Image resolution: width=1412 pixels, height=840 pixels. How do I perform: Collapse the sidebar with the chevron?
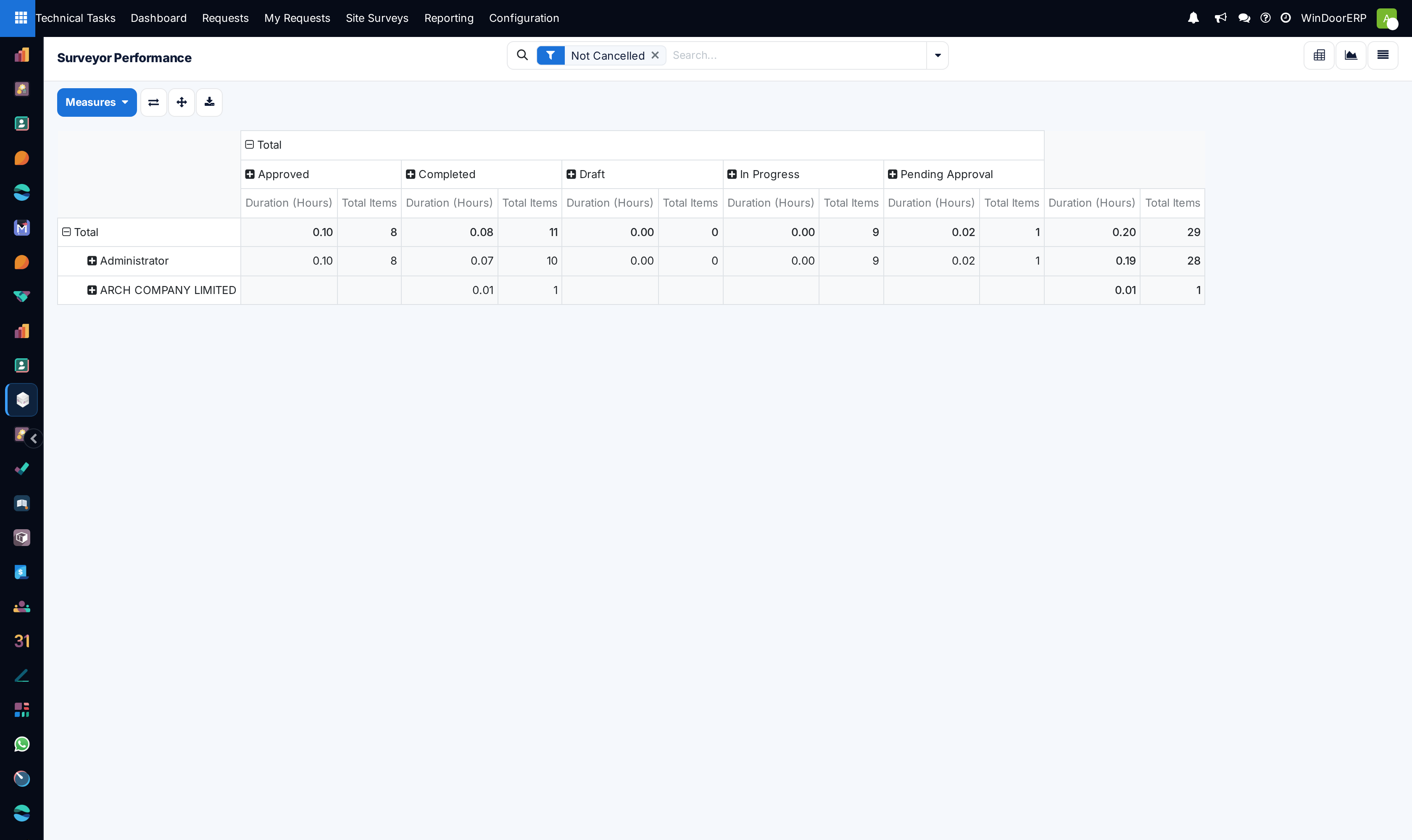34,438
